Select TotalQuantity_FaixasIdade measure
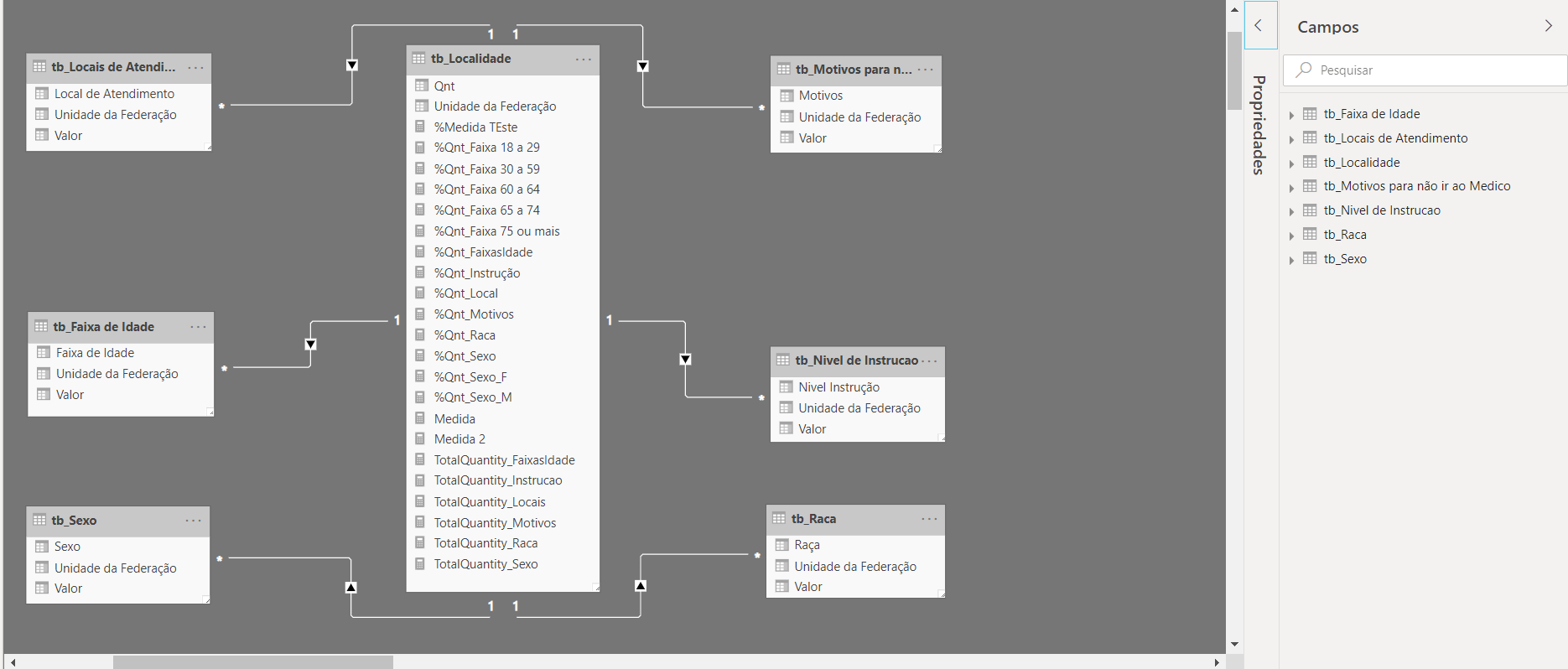The height and width of the screenshot is (669, 1568). pos(505,460)
